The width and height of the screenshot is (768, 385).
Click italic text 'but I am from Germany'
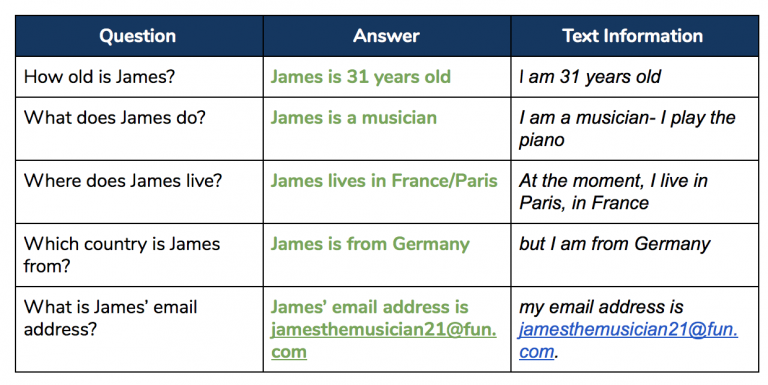point(615,244)
